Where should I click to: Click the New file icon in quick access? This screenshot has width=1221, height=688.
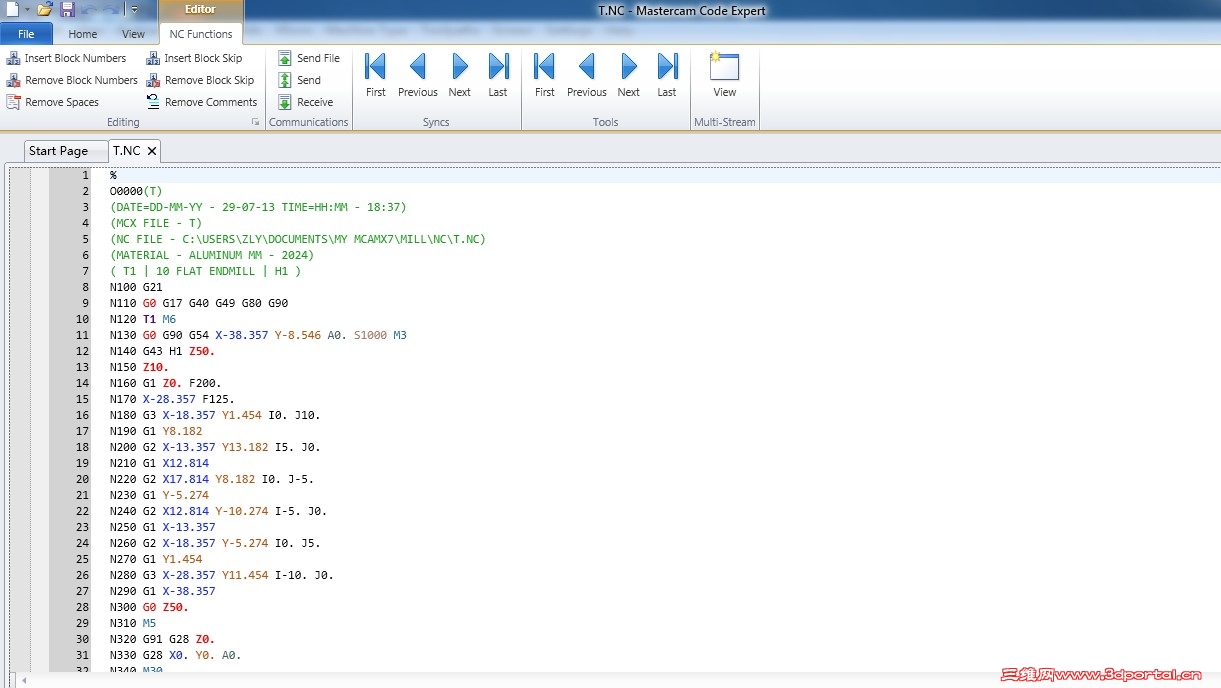click(x=11, y=9)
